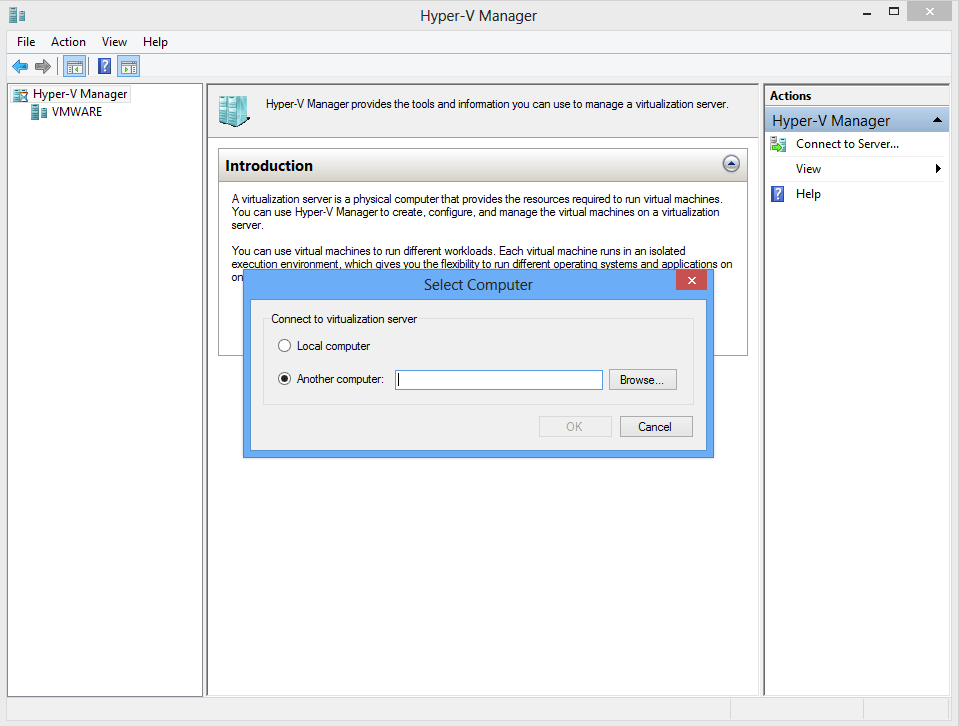Toggle the Show/Hide Console Tree toolbar icon
Screen dimensions: 959x726
click(75, 67)
